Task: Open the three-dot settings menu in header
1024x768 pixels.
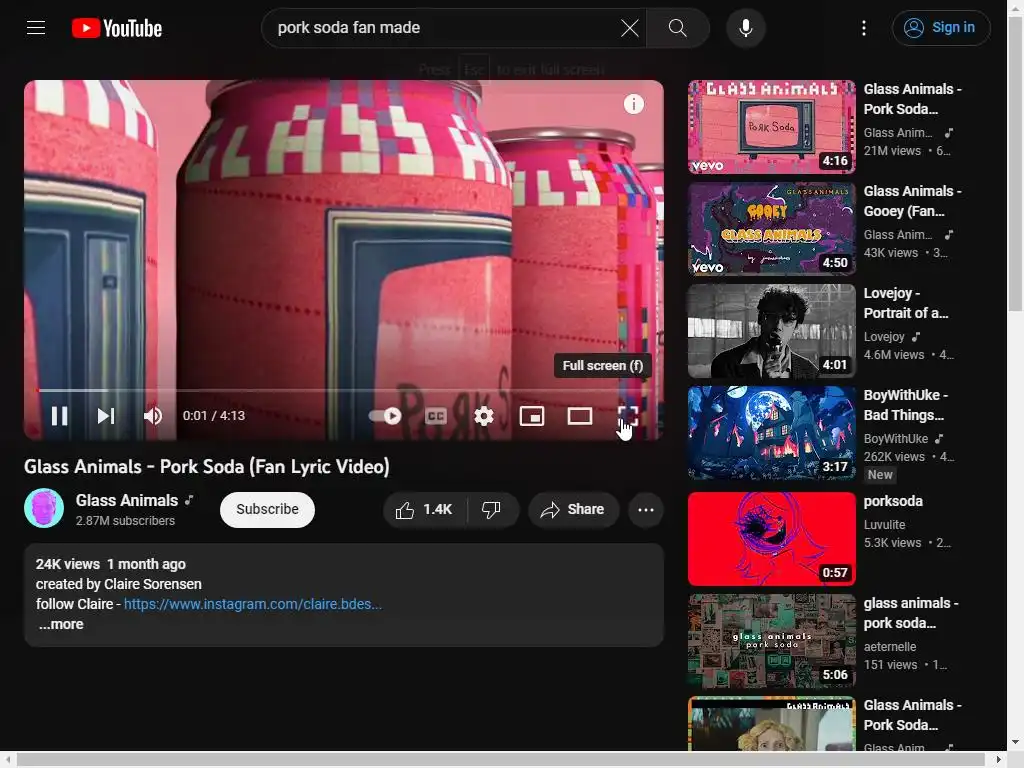Action: (864, 28)
